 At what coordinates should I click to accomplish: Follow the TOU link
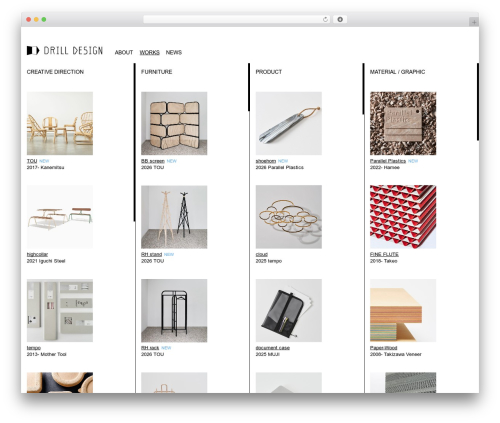coord(32,161)
